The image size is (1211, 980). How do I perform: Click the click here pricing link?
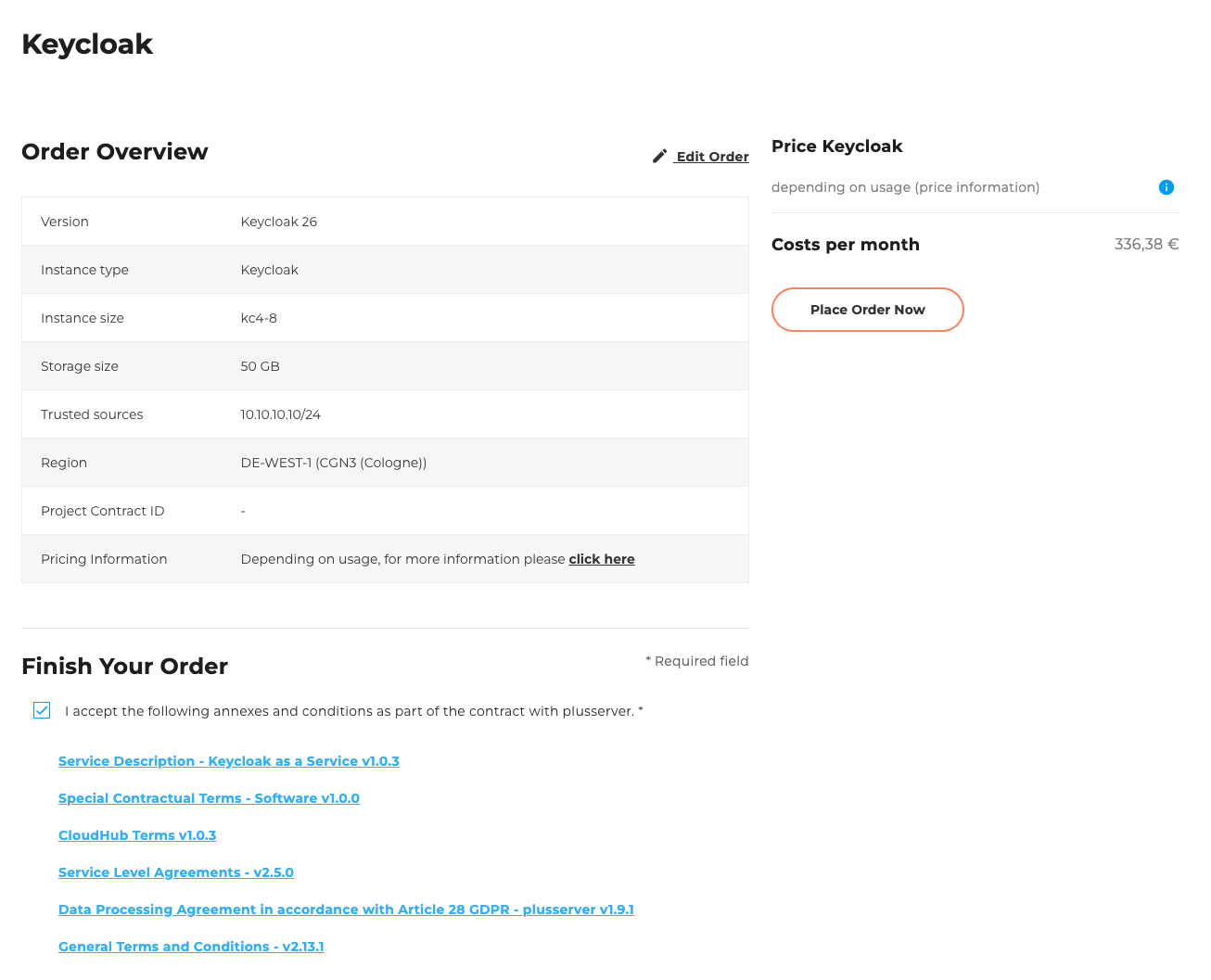point(601,559)
